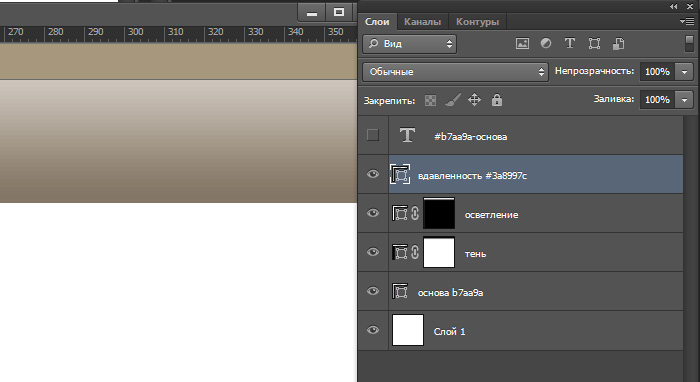
Task: Toggle the layer filtering switch
Action: coord(689,44)
